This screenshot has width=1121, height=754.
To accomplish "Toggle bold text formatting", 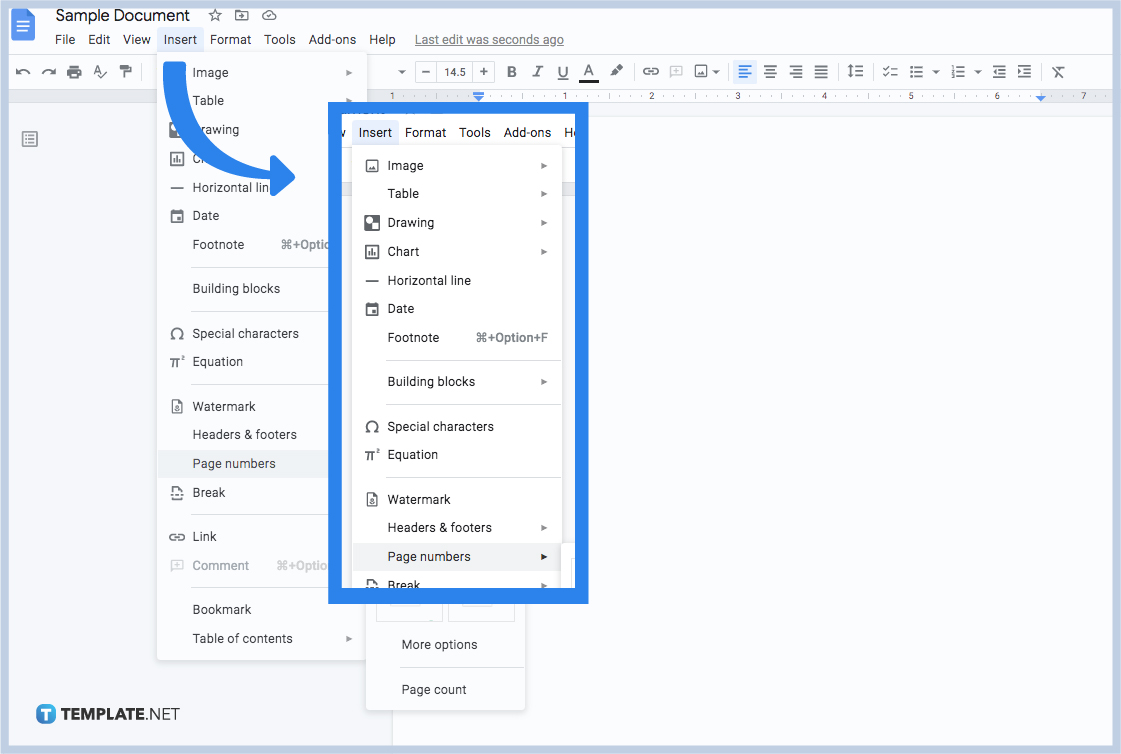I will pyautogui.click(x=511, y=71).
